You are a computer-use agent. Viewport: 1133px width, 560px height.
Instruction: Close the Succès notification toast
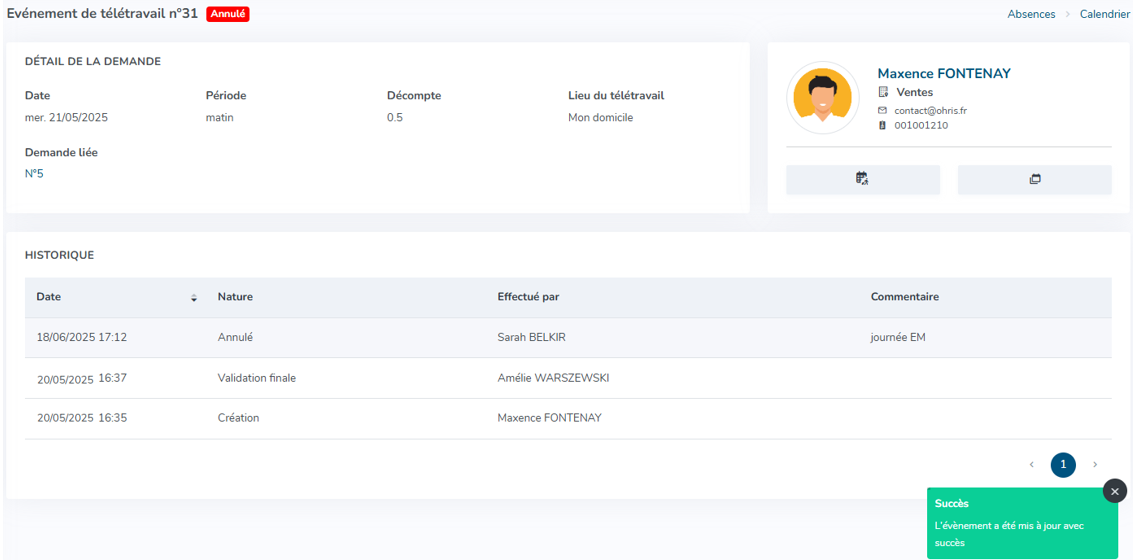pos(1114,491)
